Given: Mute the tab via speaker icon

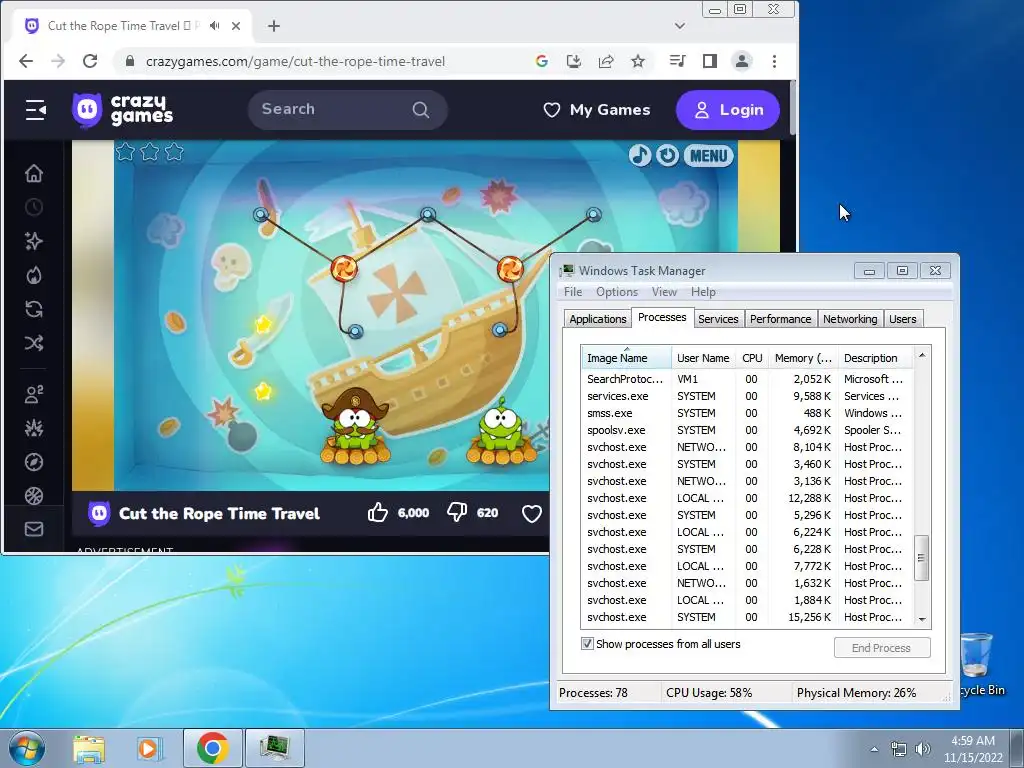Looking at the screenshot, I should pyautogui.click(x=214, y=25).
